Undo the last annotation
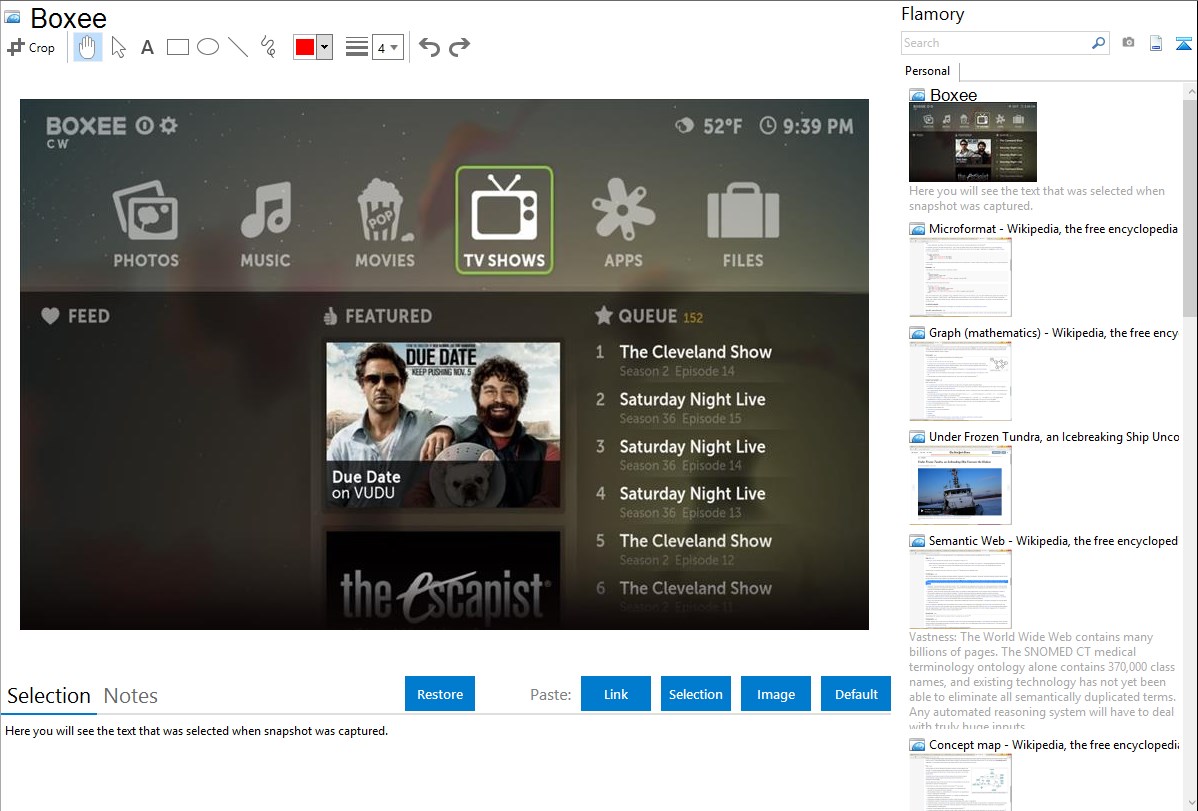The height and width of the screenshot is (811, 1198). tap(429, 47)
